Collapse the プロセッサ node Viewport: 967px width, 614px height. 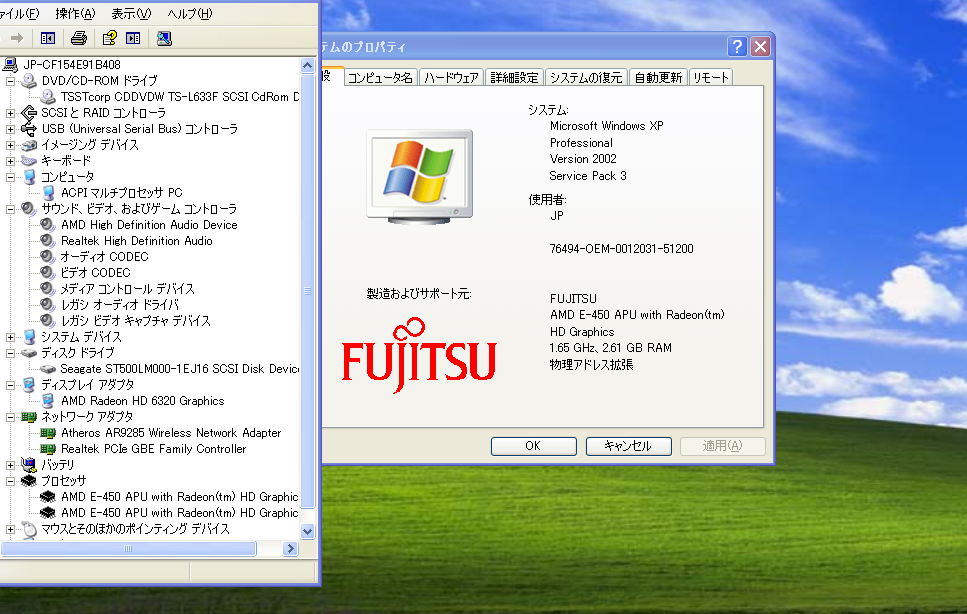[x=10, y=481]
